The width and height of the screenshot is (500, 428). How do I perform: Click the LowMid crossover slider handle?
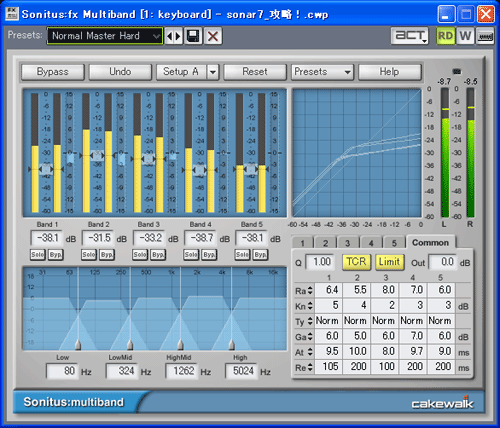[x=130, y=345]
